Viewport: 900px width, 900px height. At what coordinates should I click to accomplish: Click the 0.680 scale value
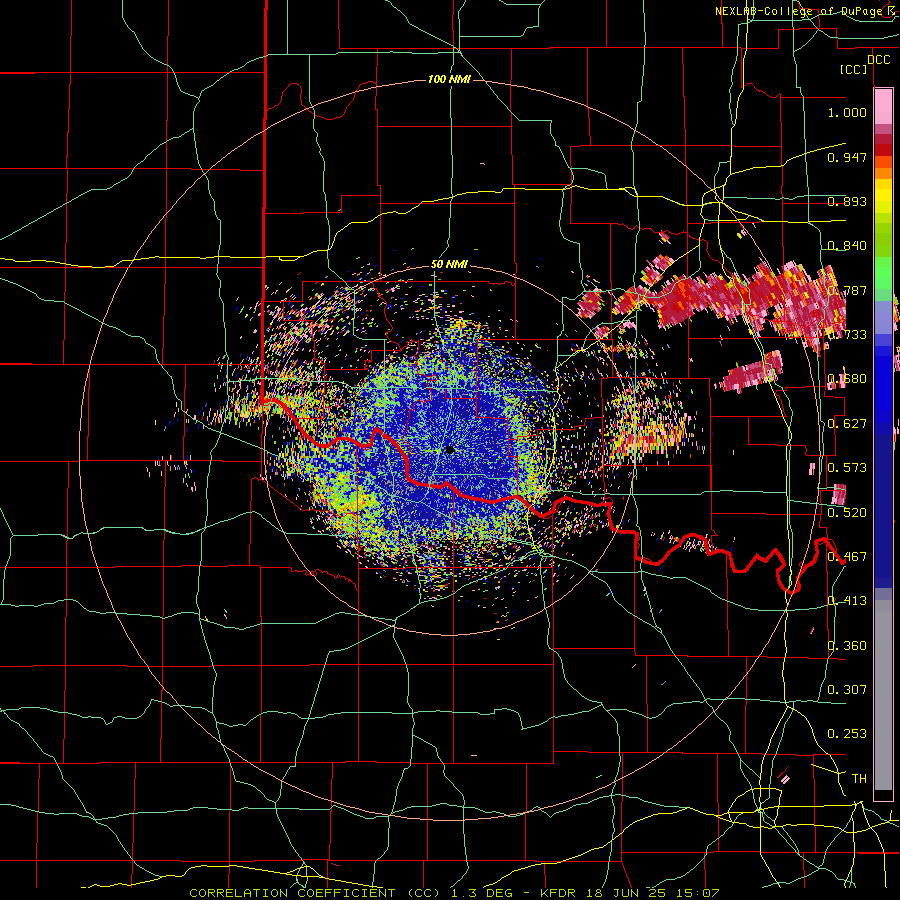[x=847, y=379]
